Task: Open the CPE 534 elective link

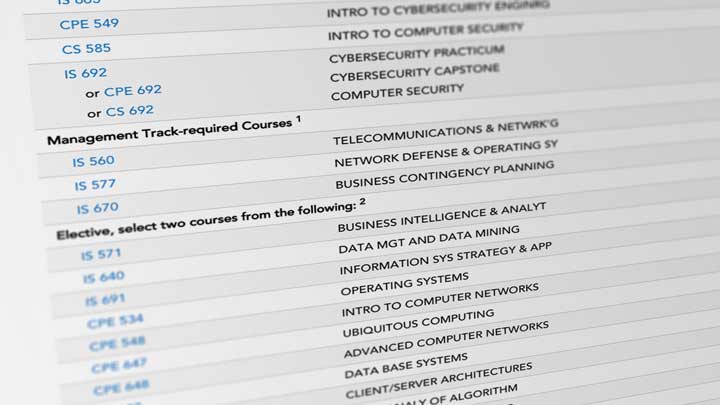Action: 115,321
